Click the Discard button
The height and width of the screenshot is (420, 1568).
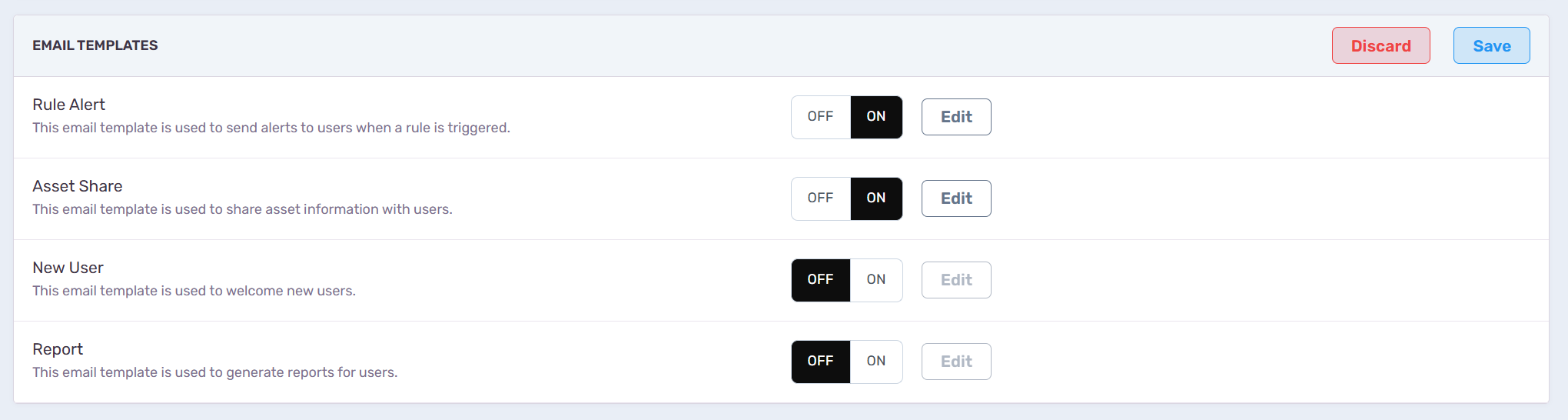pyautogui.click(x=1380, y=46)
